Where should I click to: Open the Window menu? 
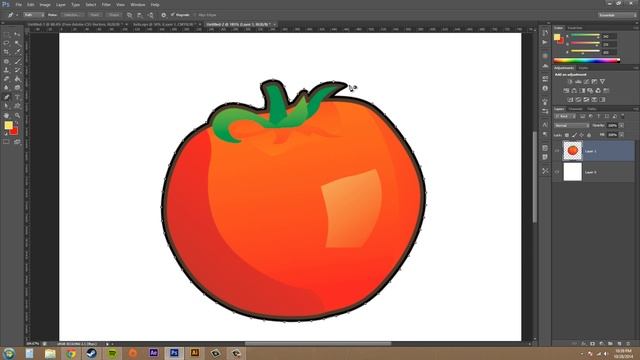[x=138, y=5]
